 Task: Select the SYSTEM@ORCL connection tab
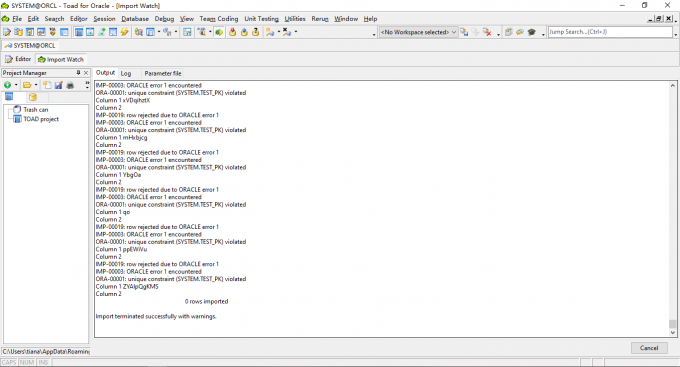click(x=29, y=46)
